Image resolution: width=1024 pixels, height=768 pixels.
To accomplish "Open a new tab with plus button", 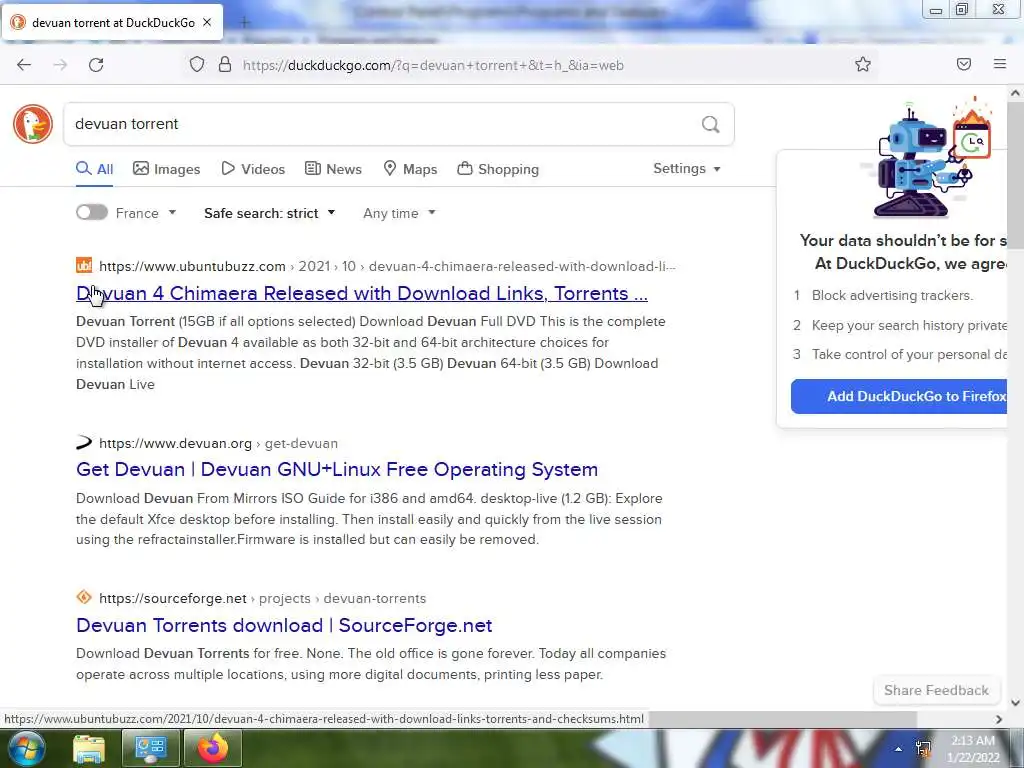I will click(244, 23).
